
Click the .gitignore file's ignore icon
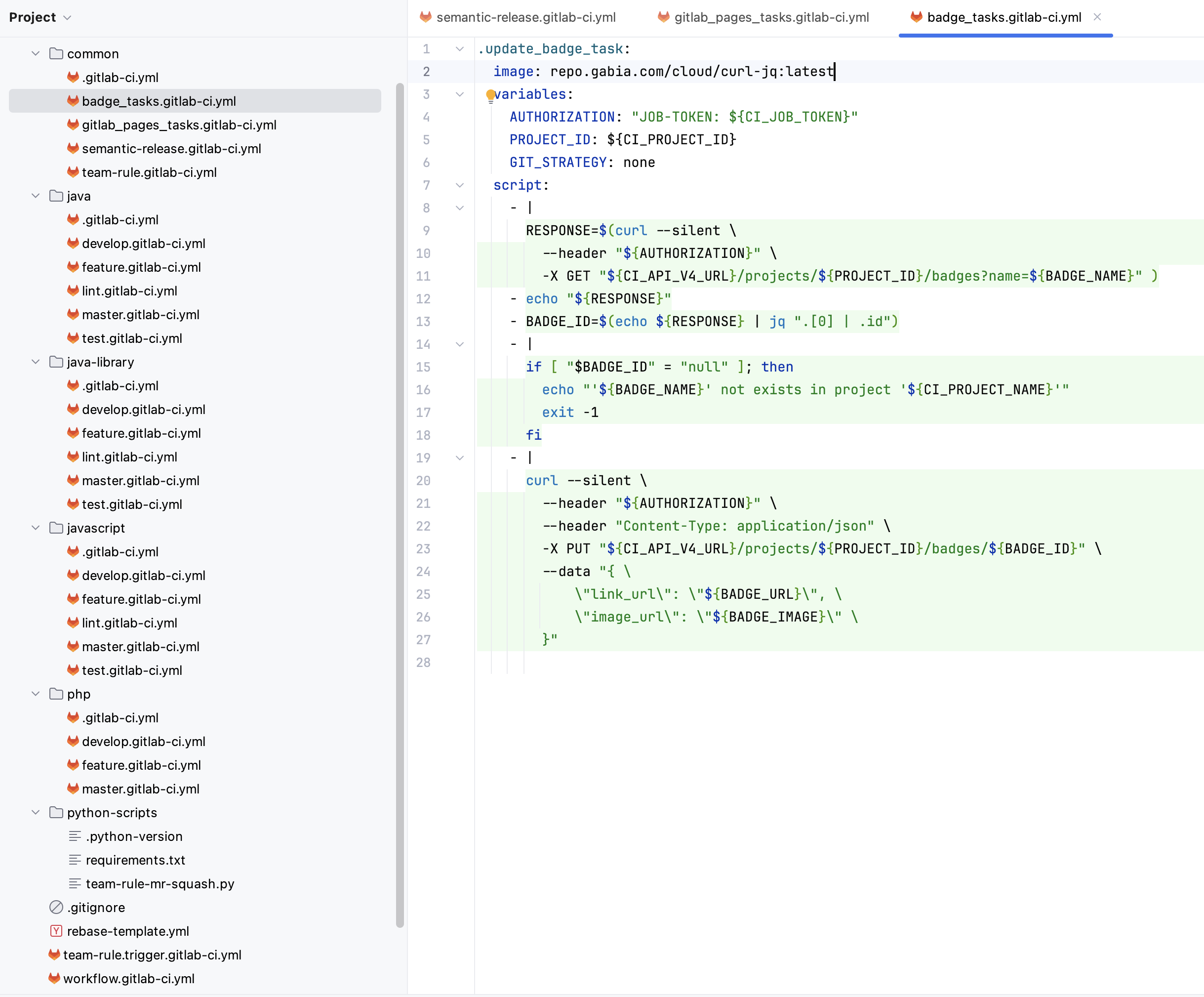click(x=56, y=907)
